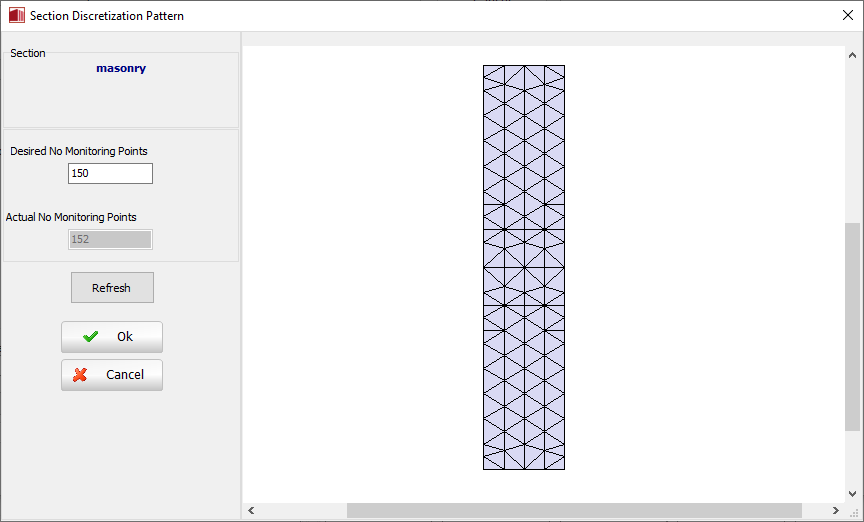The image size is (864, 522).
Task: Click the meshed masonry section in preview
Action: click(x=524, y=267)
